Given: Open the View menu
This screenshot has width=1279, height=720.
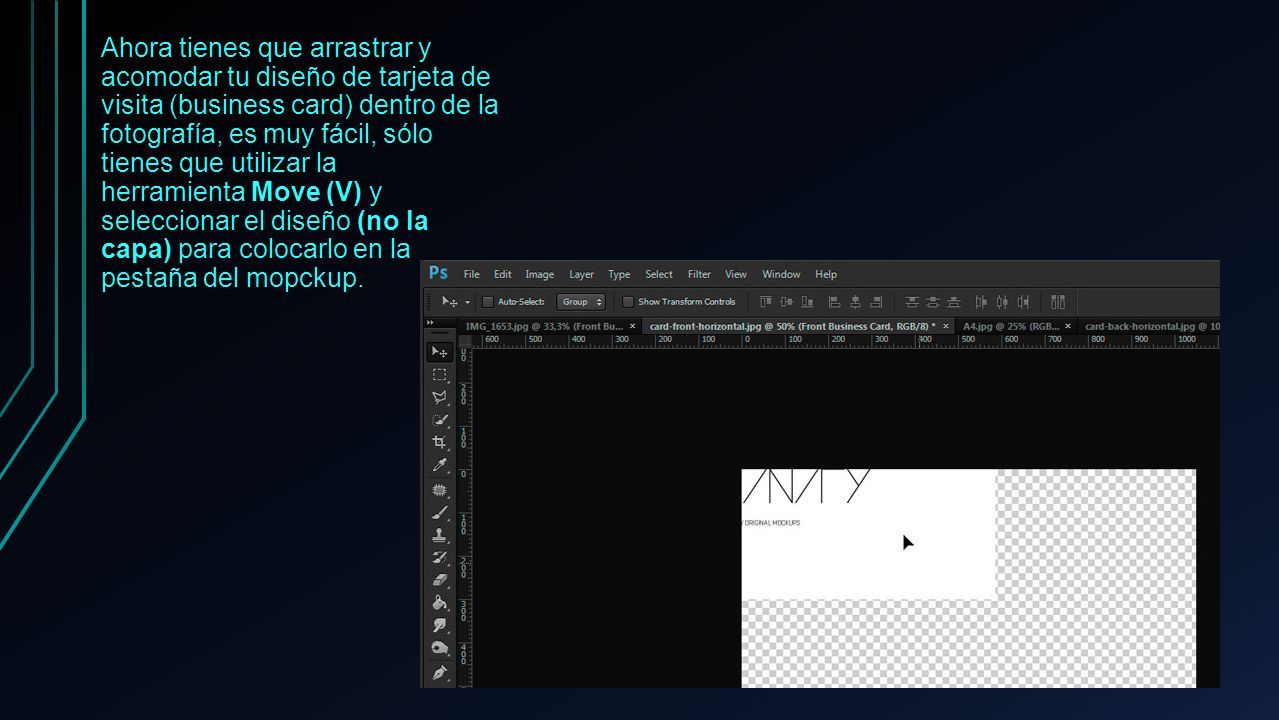Looking at the screenshot, I should coord(736,274).
